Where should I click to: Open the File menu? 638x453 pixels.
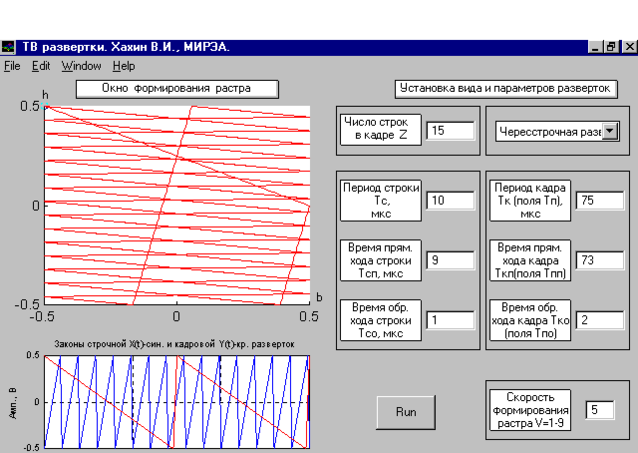click(12, 66)
